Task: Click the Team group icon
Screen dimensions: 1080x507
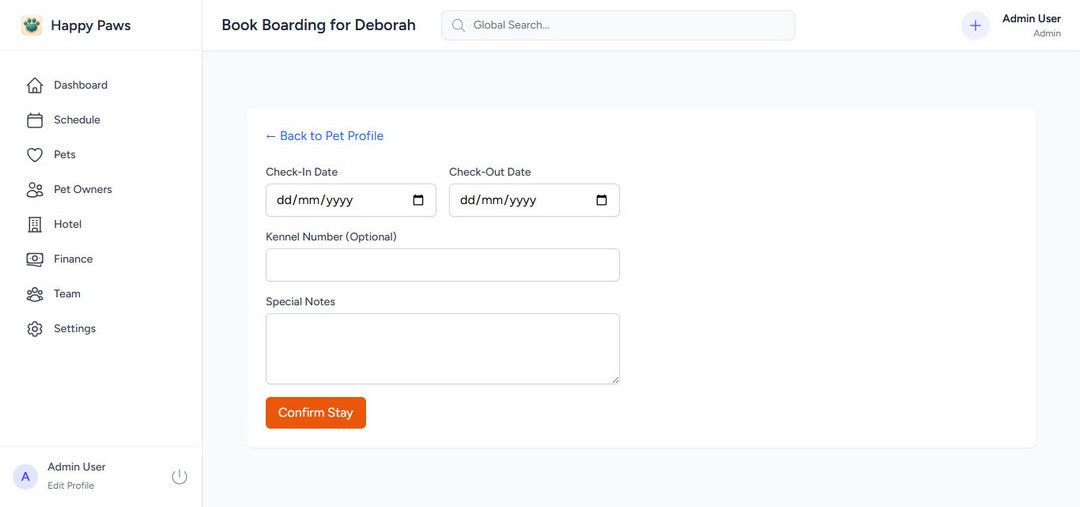Action: tap(35, 294)
